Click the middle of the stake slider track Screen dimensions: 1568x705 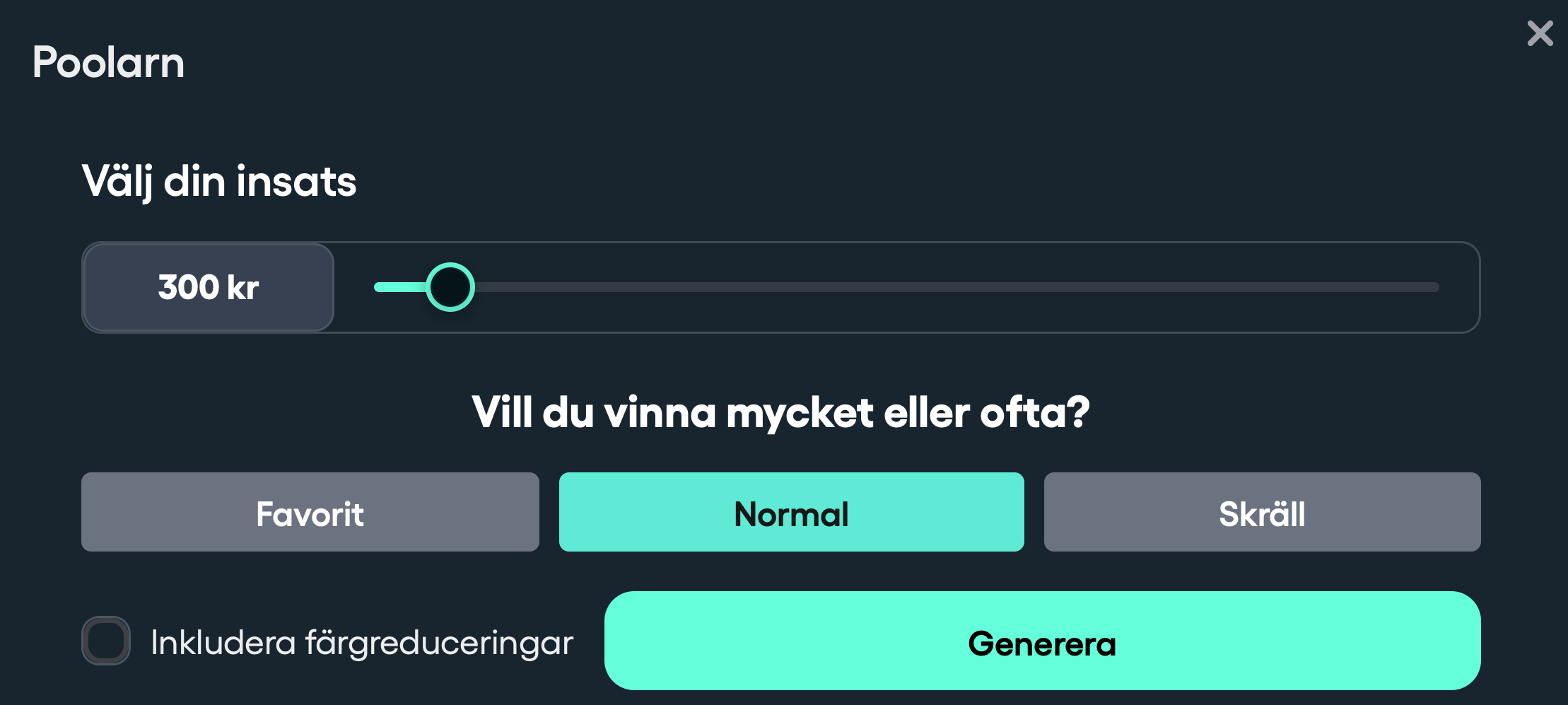click(906, 287)
